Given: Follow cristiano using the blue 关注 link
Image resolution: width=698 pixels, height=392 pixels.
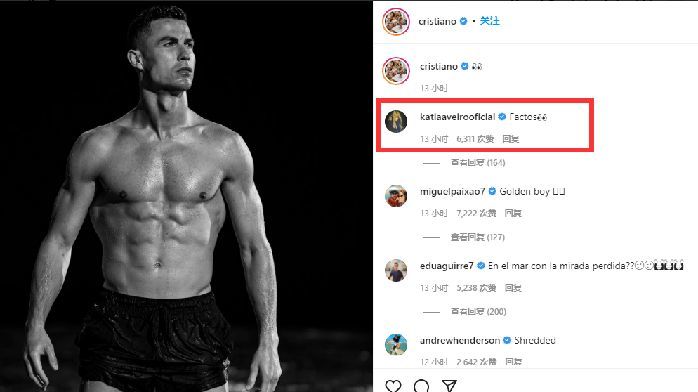Looking at the screenshot, I should (x=490, y=21).
